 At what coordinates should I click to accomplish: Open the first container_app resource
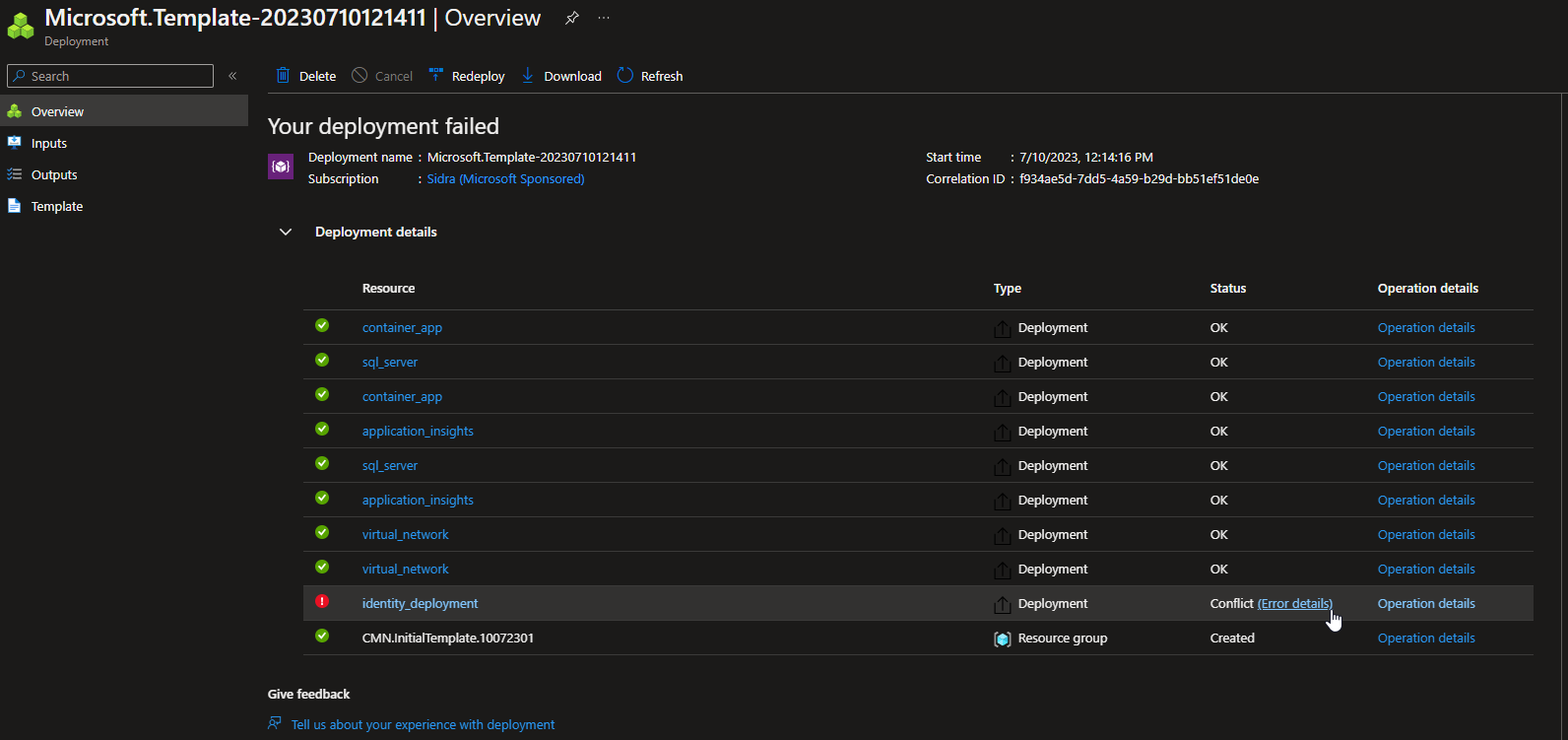click(402, 327)
